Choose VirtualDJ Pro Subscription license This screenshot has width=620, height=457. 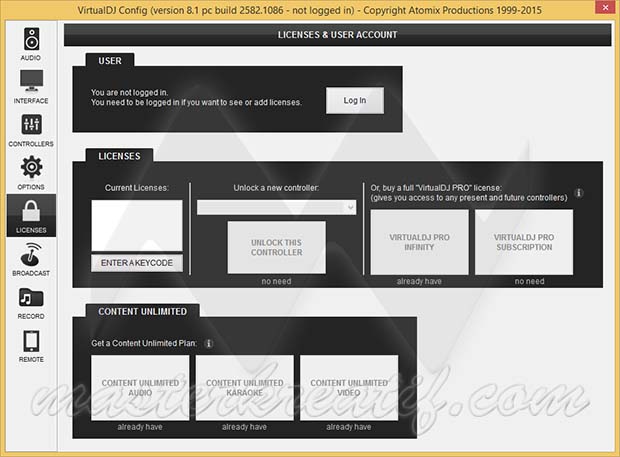pos(524,242)
